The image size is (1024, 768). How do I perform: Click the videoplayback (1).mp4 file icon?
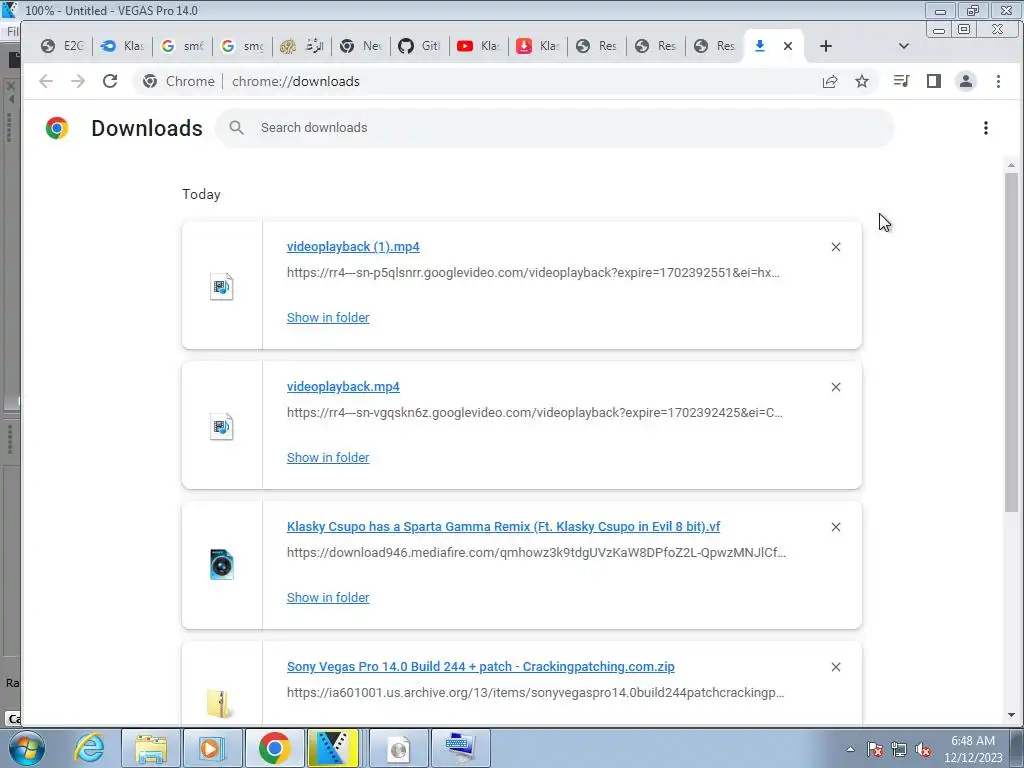coord(221,287)
